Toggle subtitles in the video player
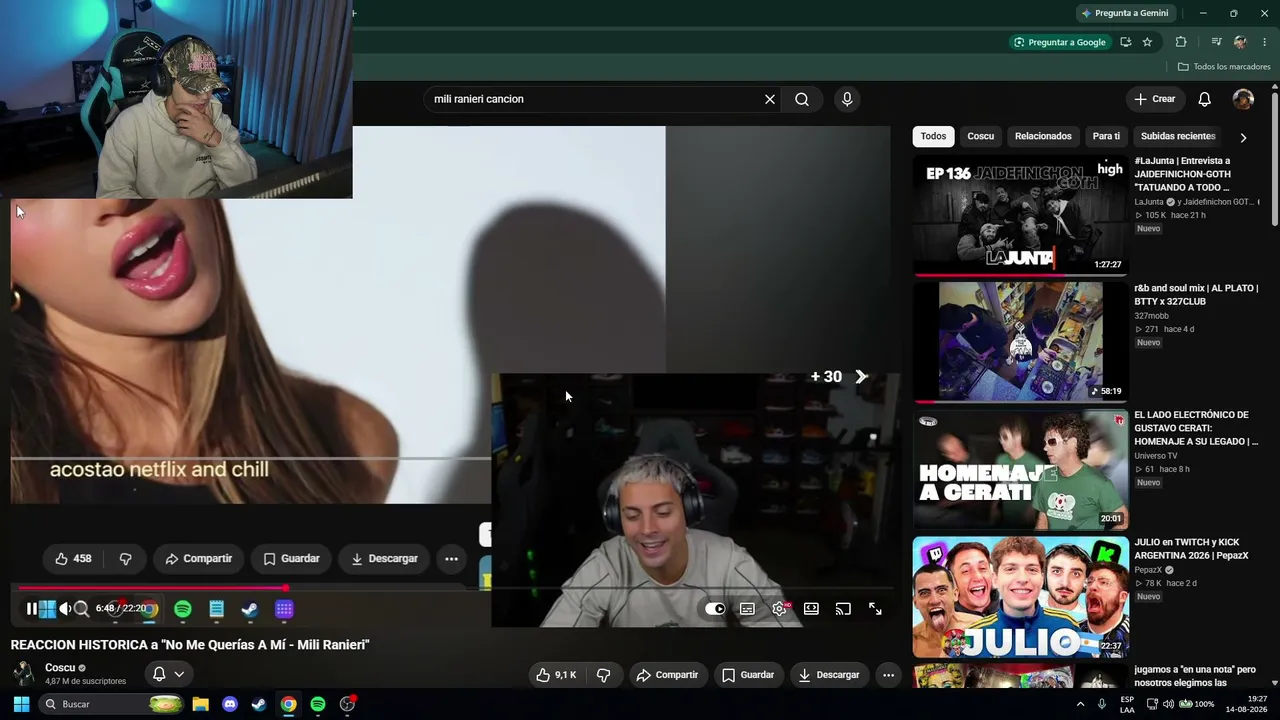 coord(747,609)
